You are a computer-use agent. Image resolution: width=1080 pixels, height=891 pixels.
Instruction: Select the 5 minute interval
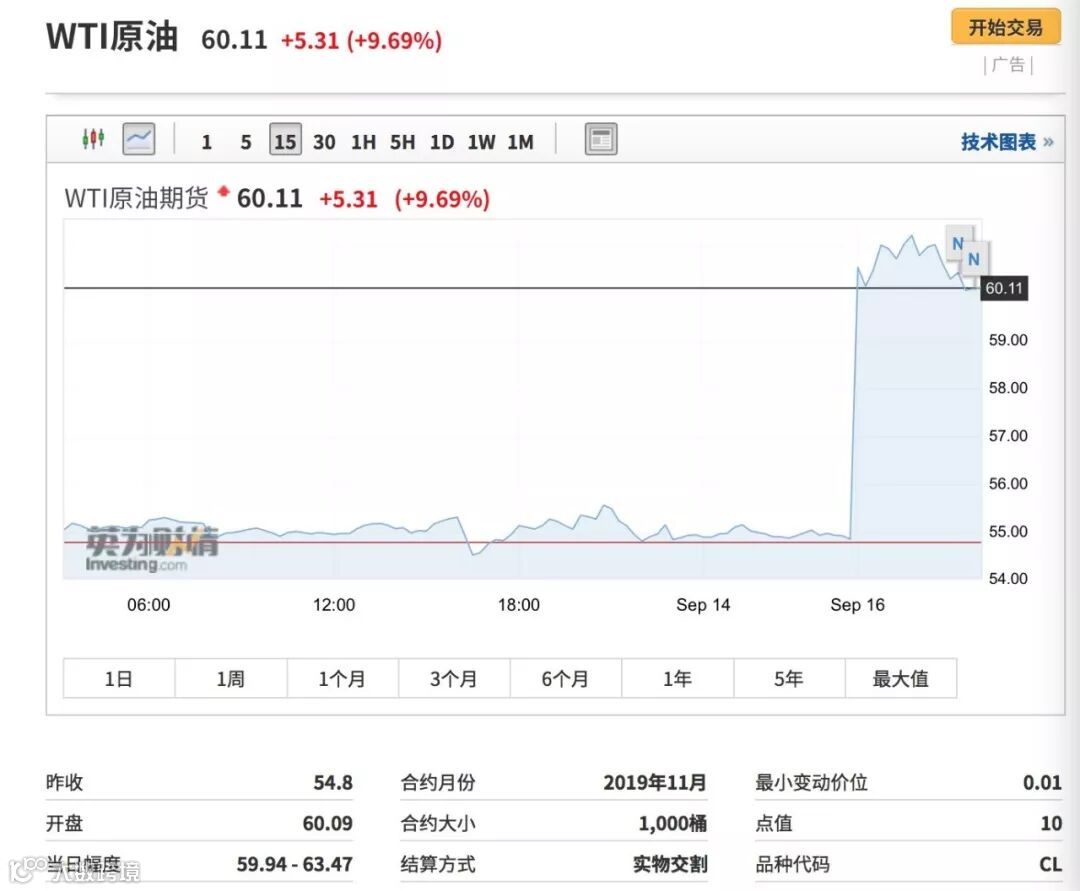(246, 142)
